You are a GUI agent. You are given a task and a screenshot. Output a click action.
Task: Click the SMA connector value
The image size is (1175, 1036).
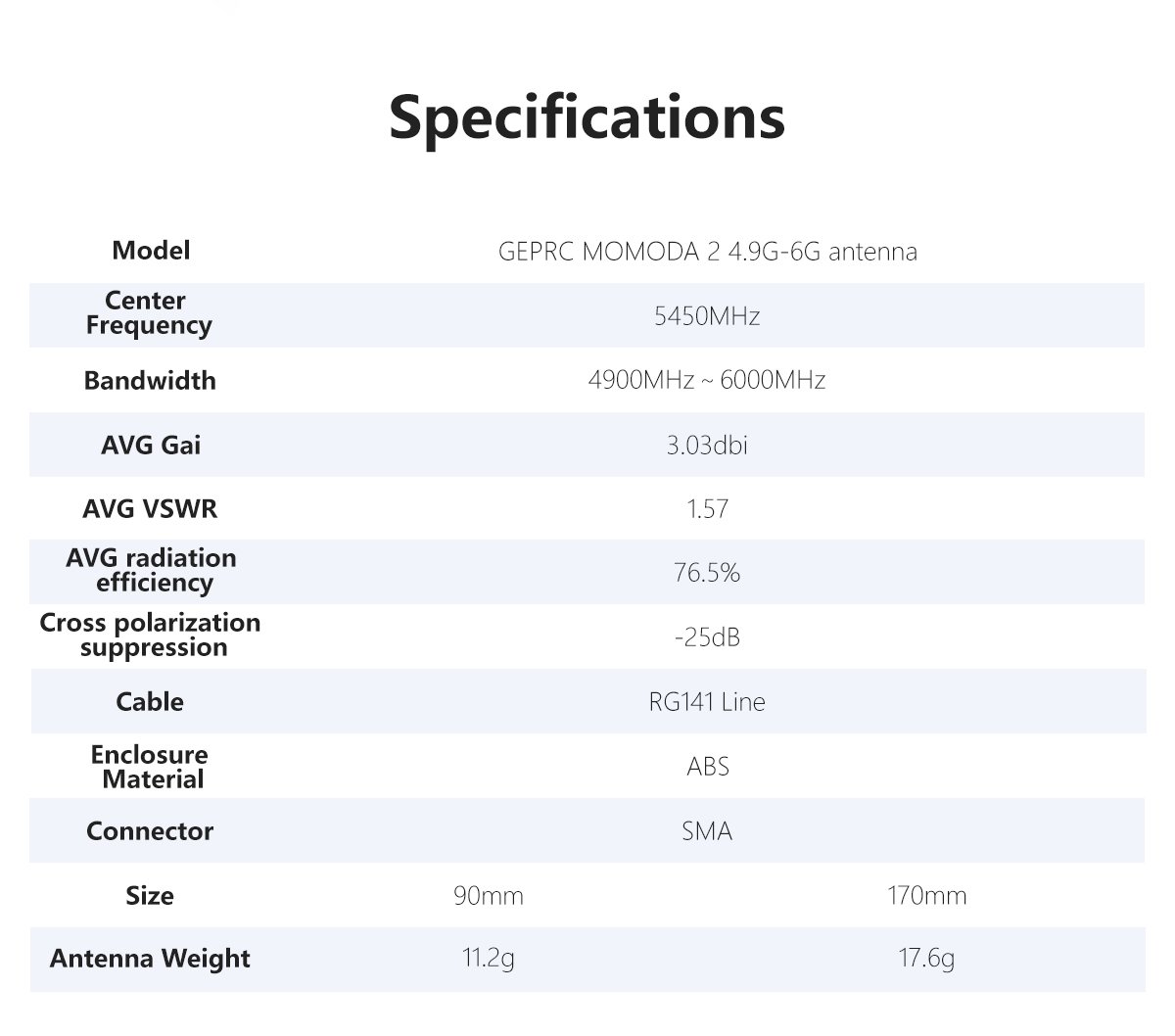coord(707,831)
